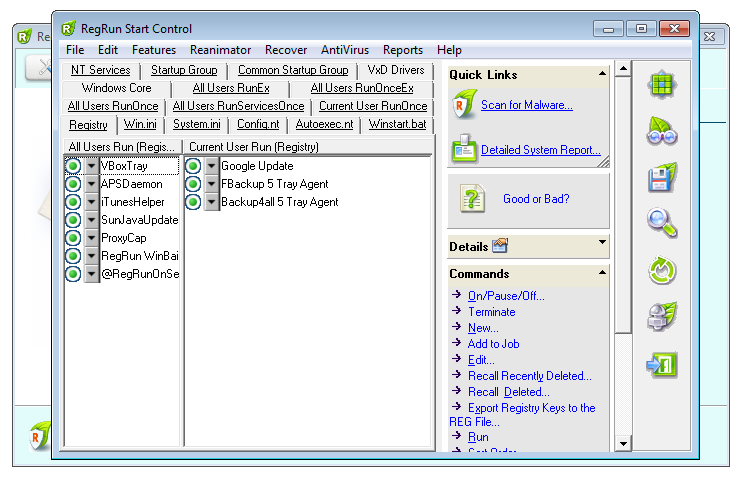Collapse the Commands panel
This screenshot has height=484, width=750.
pyautogui.click(x=602, y=272)
